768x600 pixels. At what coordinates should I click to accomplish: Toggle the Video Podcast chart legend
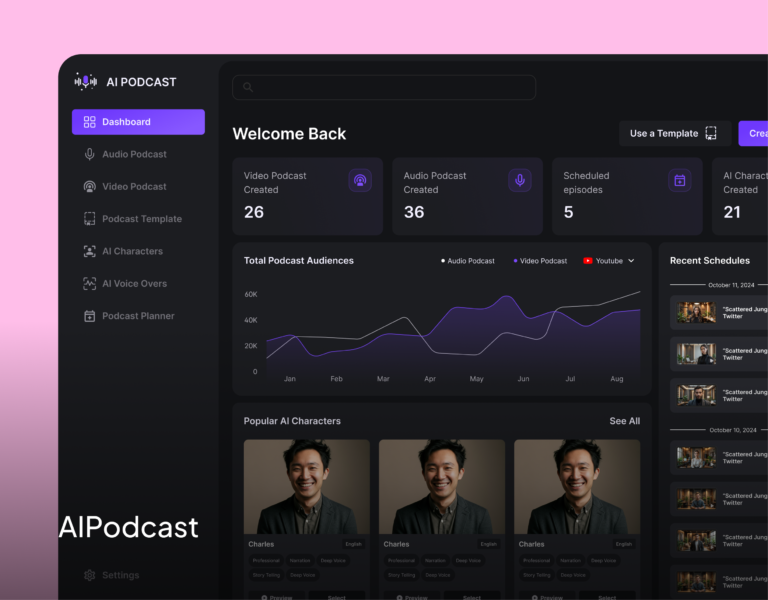tap(540, 261)
